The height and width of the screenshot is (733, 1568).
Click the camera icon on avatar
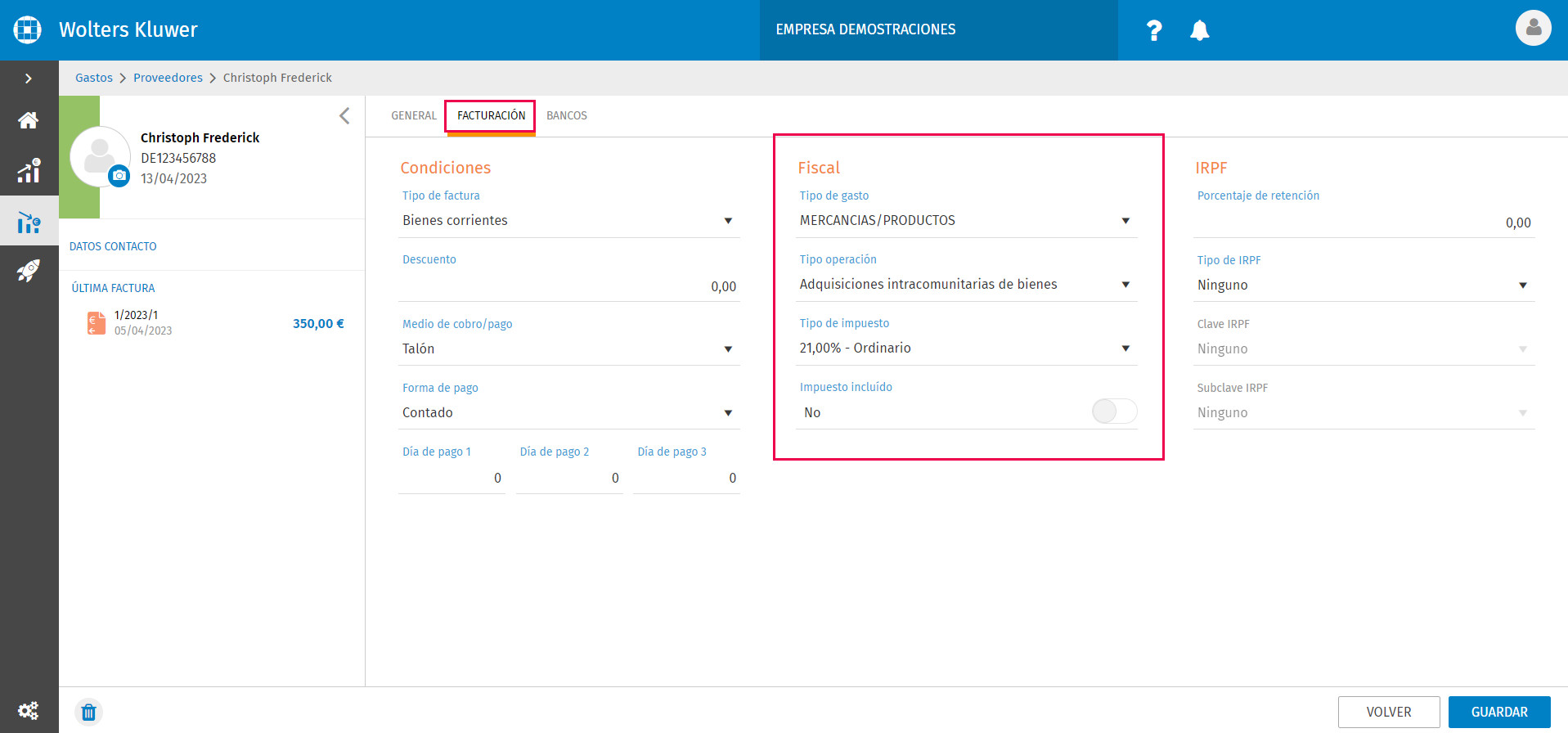coord(119,176)
